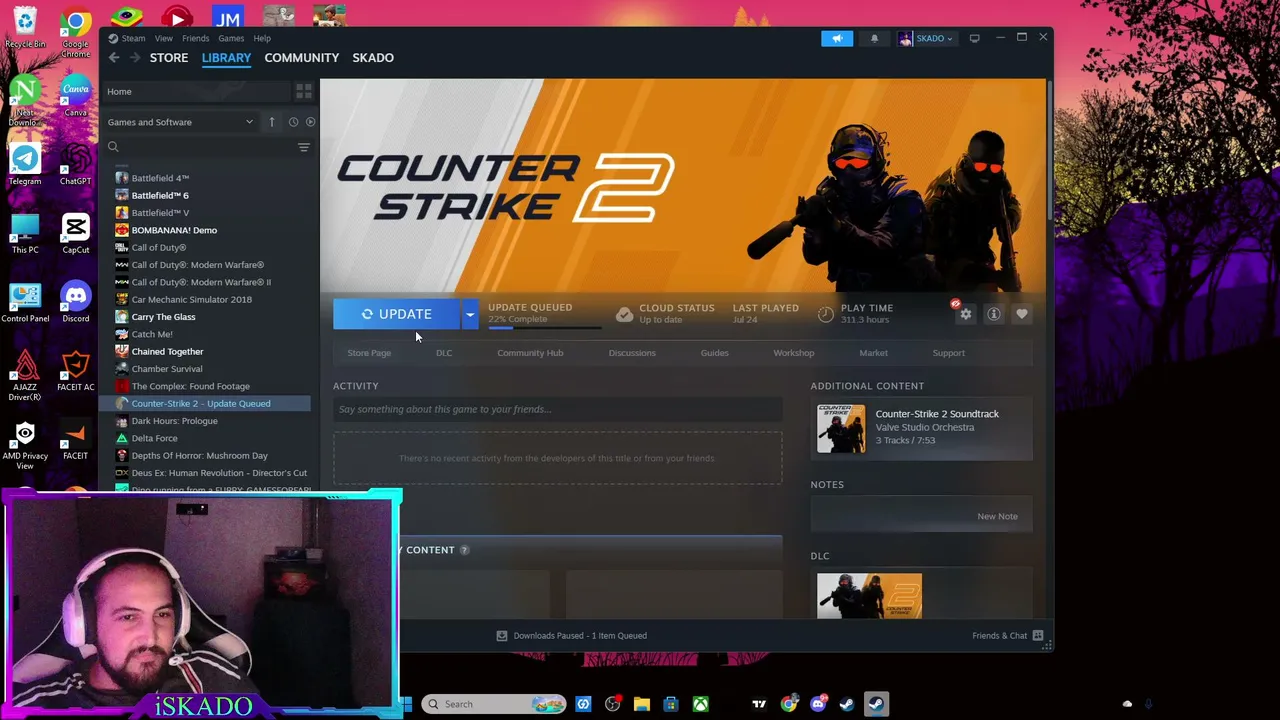Open the View menu
Viewport: 1280px width, 720px height.
(163, 38)
